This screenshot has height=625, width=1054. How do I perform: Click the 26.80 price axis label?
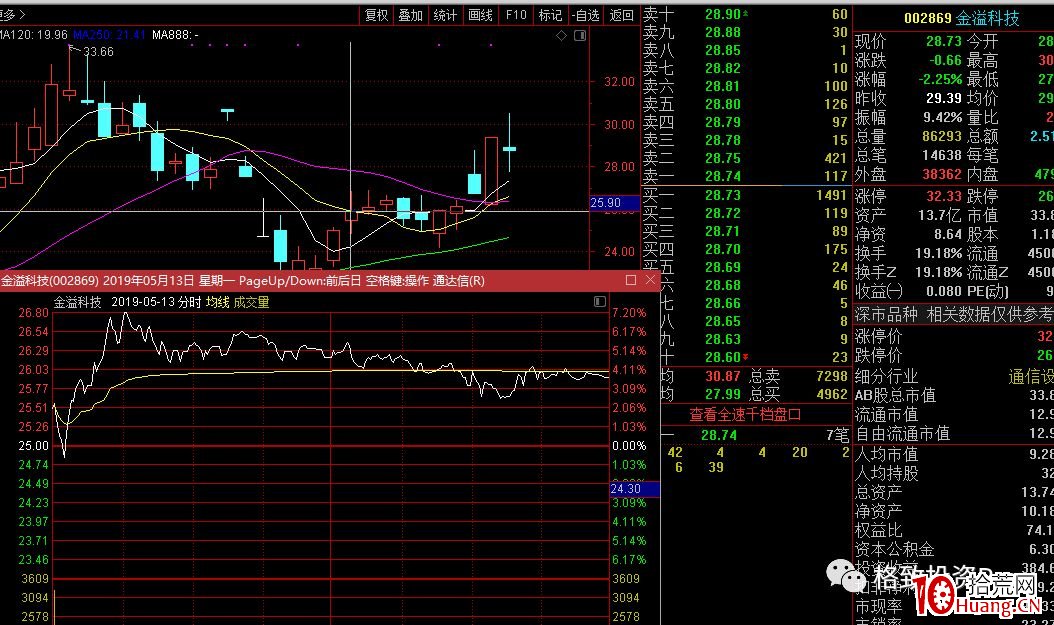pyautogui.click(x=34, y=312)
